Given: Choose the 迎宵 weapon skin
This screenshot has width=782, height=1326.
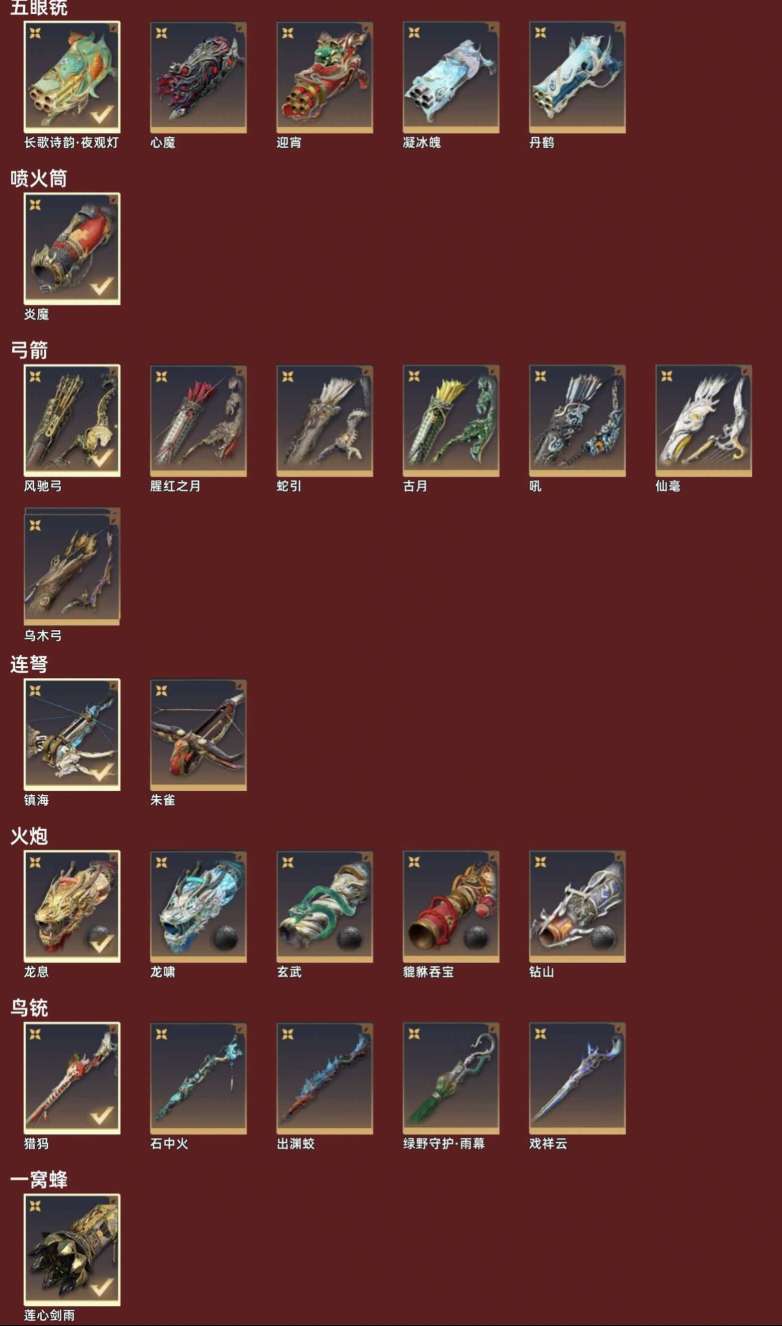Looking at the screenshot, I should 324,78.
